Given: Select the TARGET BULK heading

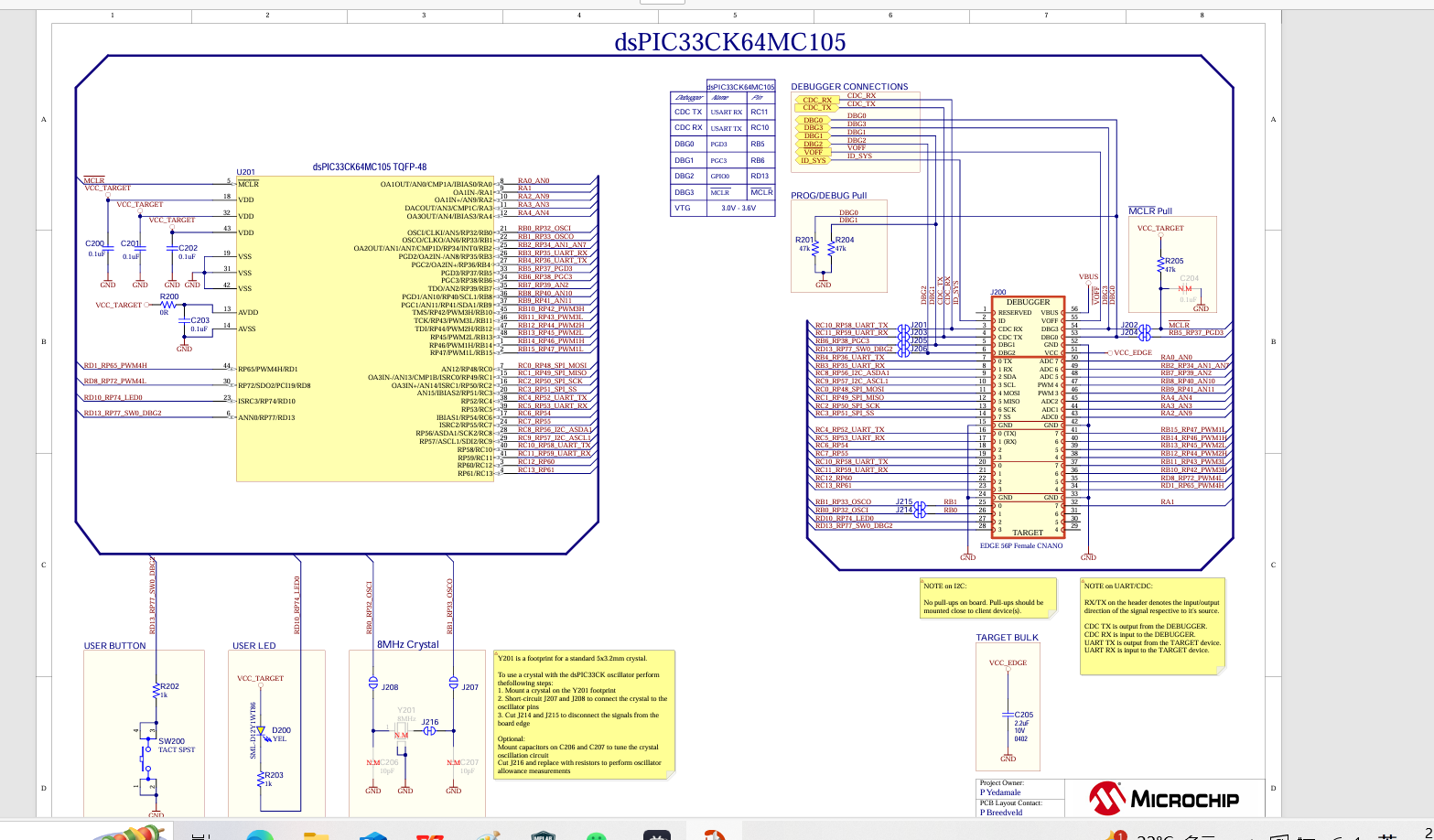Looking at the screenshot, I should pyautogui.click(x=1007, y=638).
